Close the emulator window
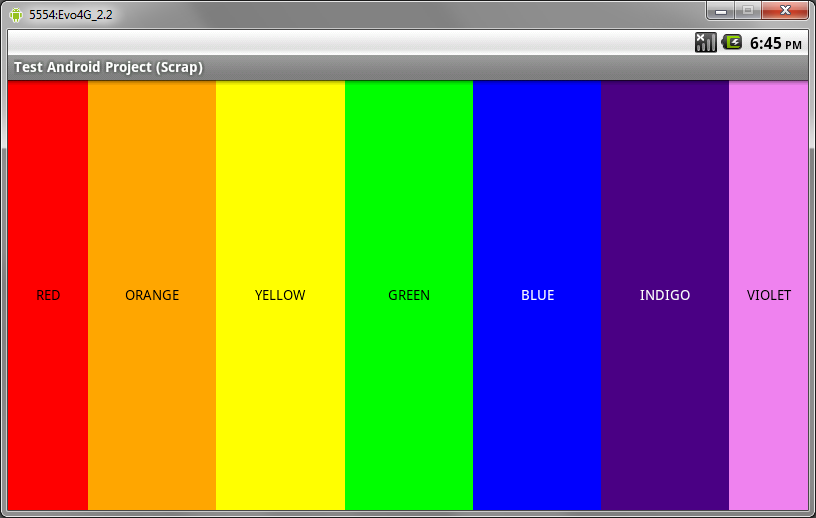This screenshot has height=518, width=816. (785, 11)
